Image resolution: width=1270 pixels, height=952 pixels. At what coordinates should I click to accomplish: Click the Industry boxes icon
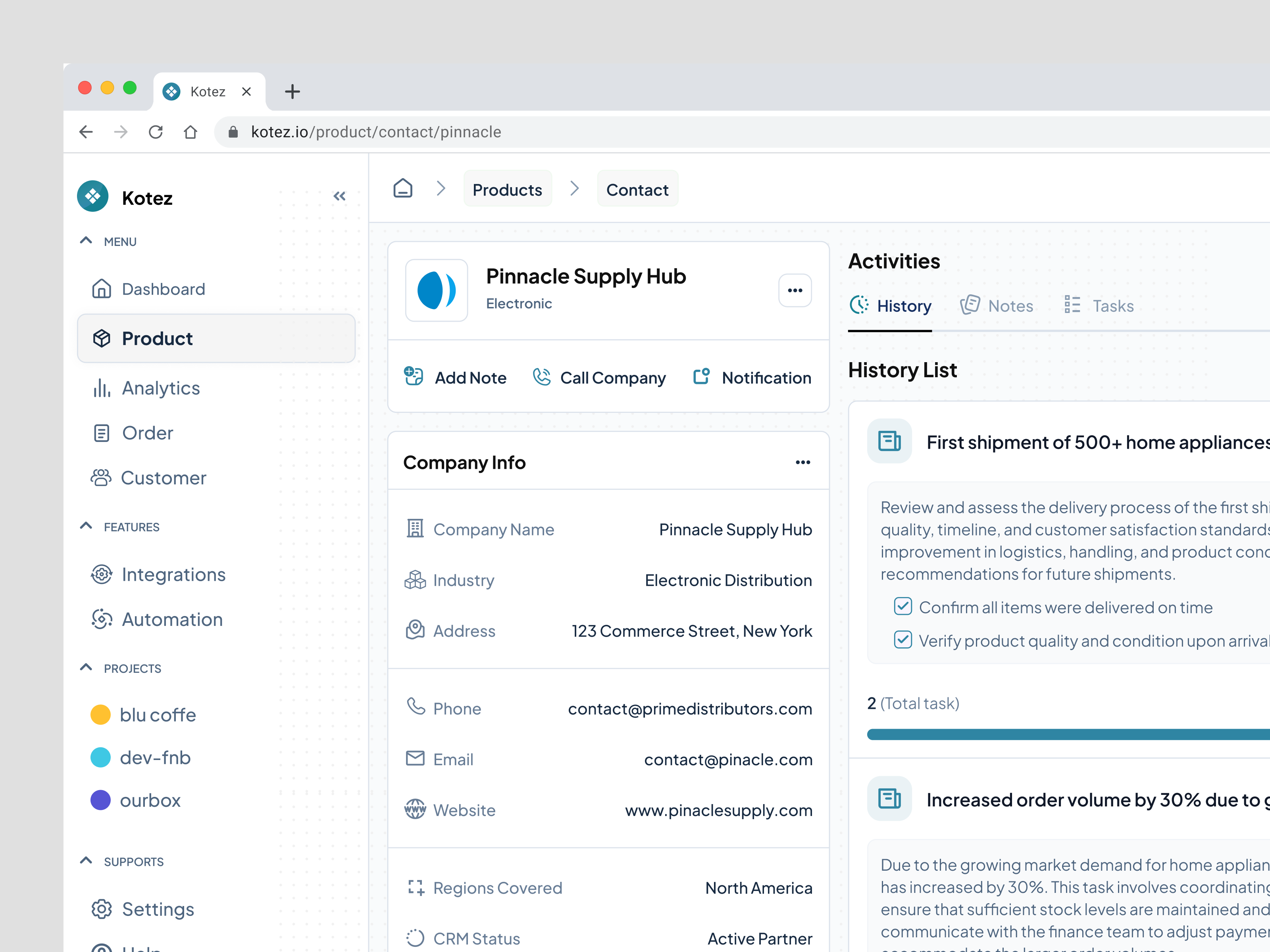[415, 580]
